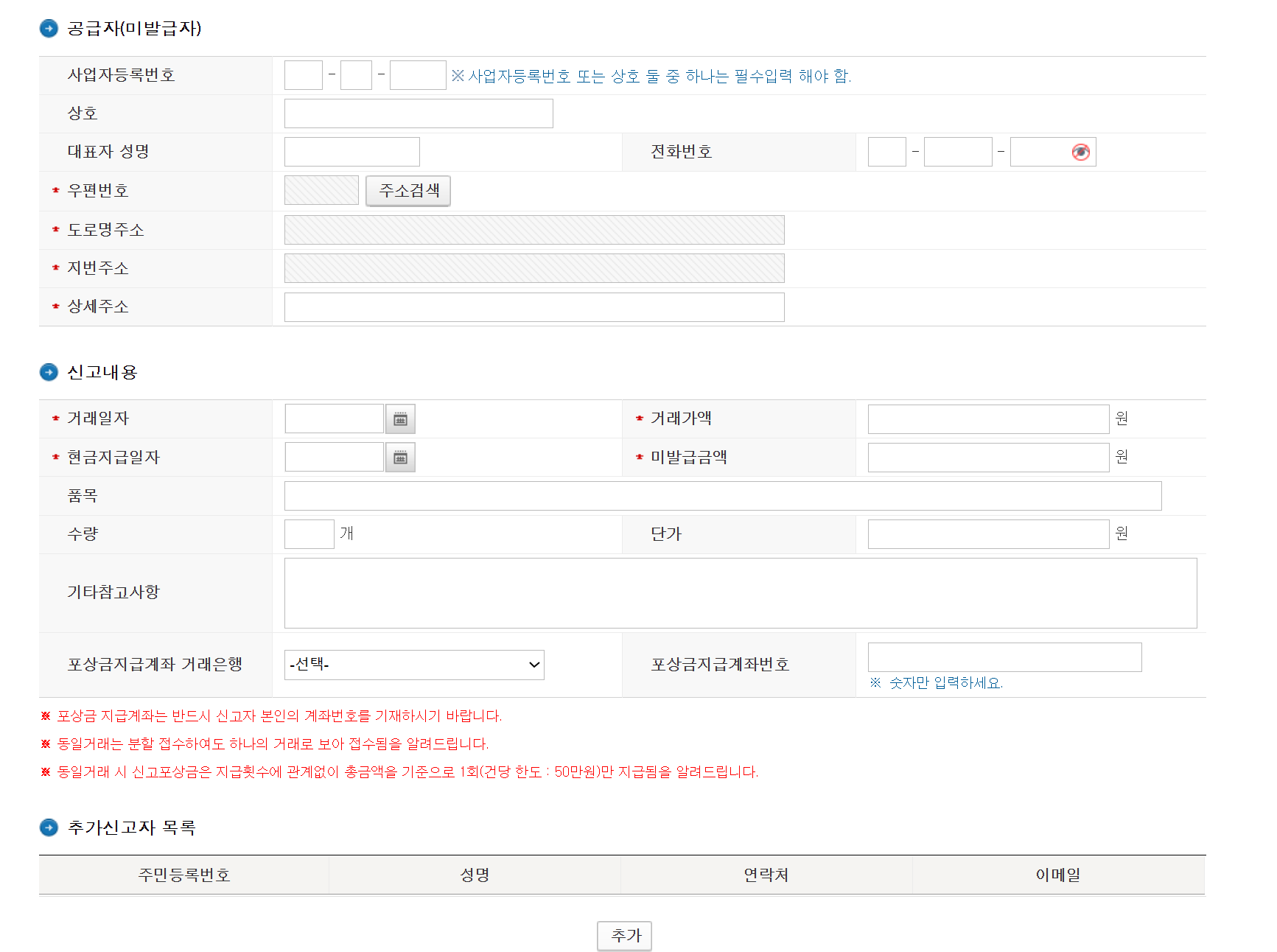
Task: Click the 동일거래는 분할 접수하여도 red notice line
Action: [x=265, y=744]
